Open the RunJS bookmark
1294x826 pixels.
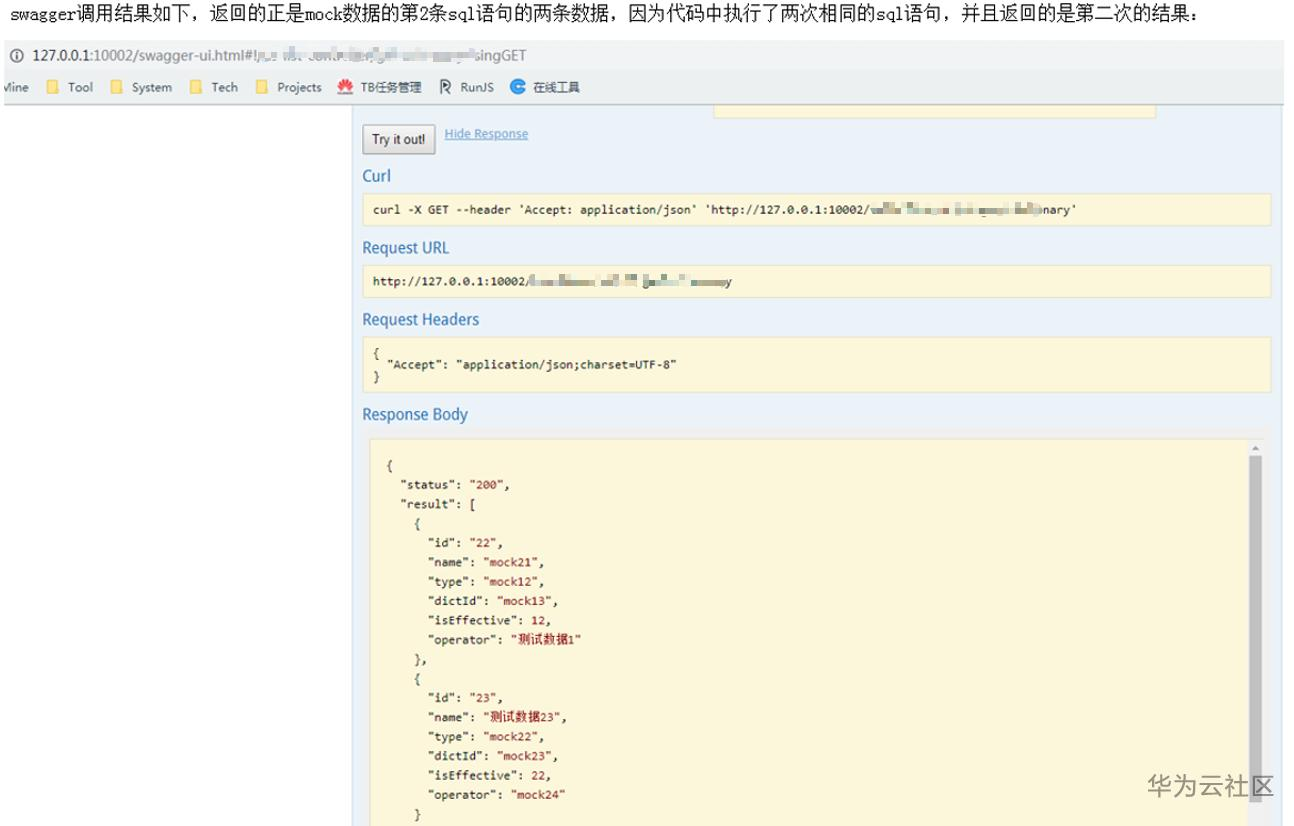click(466, 87)
